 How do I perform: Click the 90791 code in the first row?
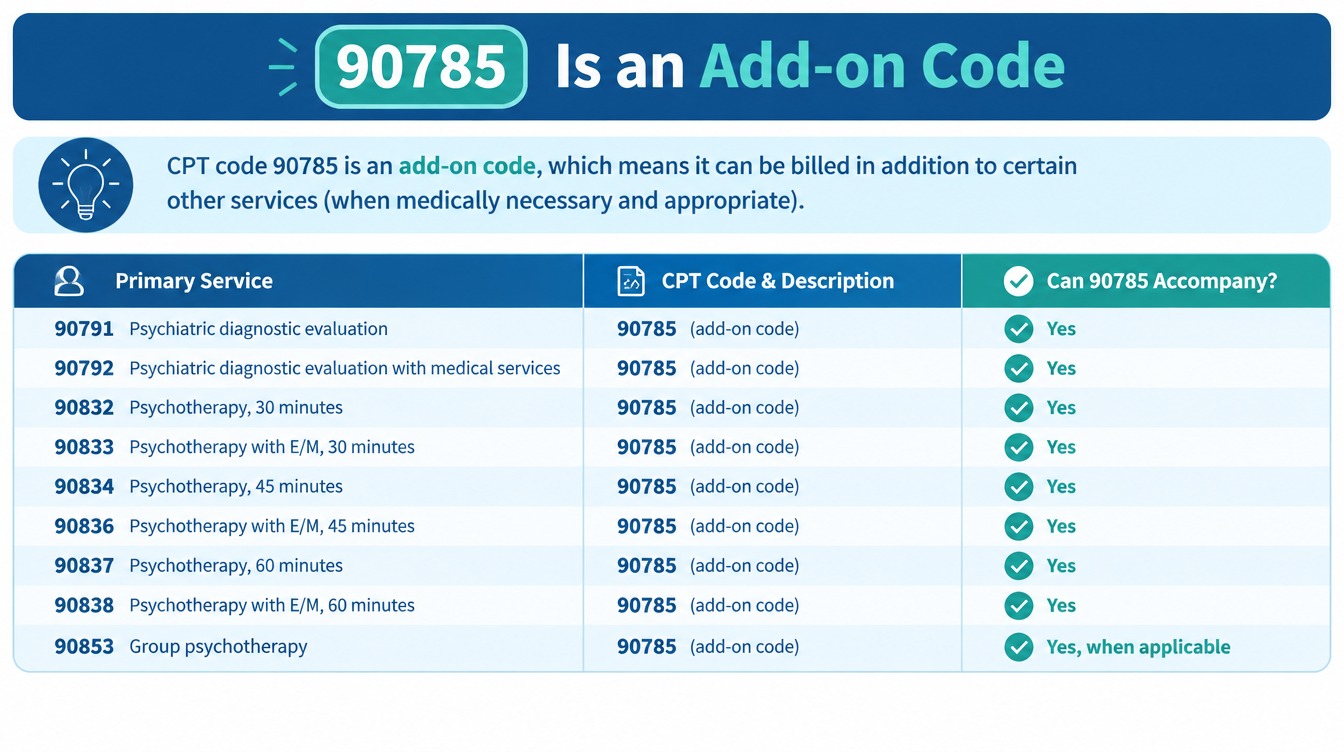[84, 329]
